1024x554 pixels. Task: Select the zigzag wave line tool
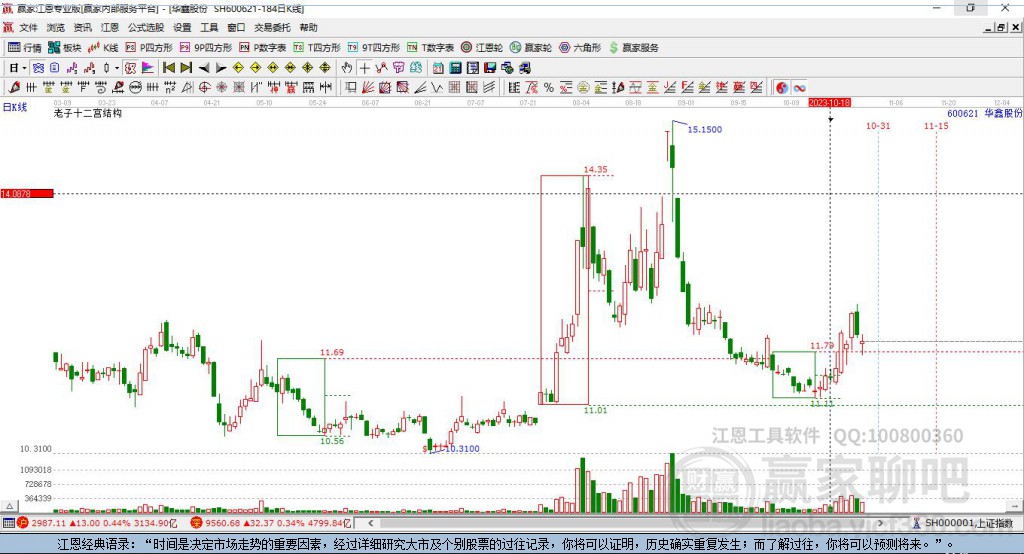[x=437, y=88]
